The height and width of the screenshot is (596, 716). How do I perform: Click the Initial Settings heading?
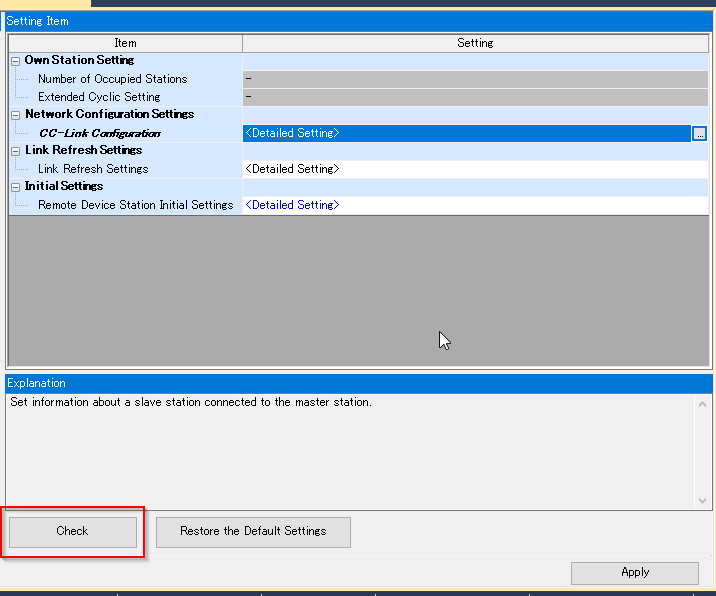64,186
